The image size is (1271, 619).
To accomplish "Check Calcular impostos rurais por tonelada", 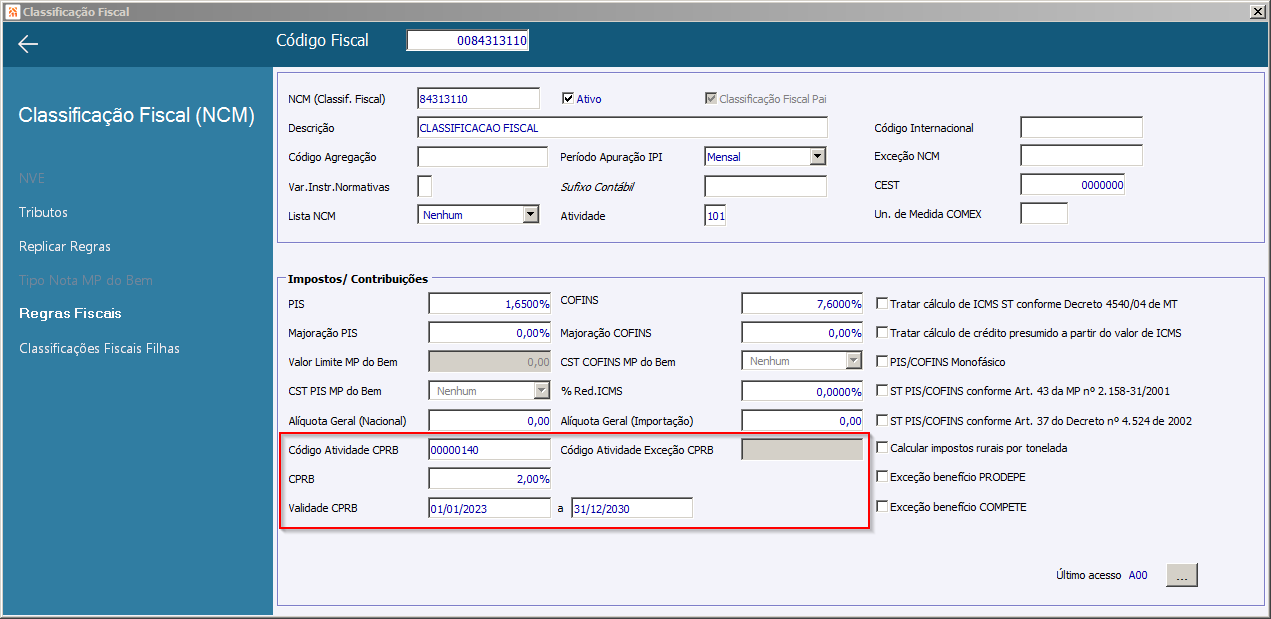I will pos(882,448).
